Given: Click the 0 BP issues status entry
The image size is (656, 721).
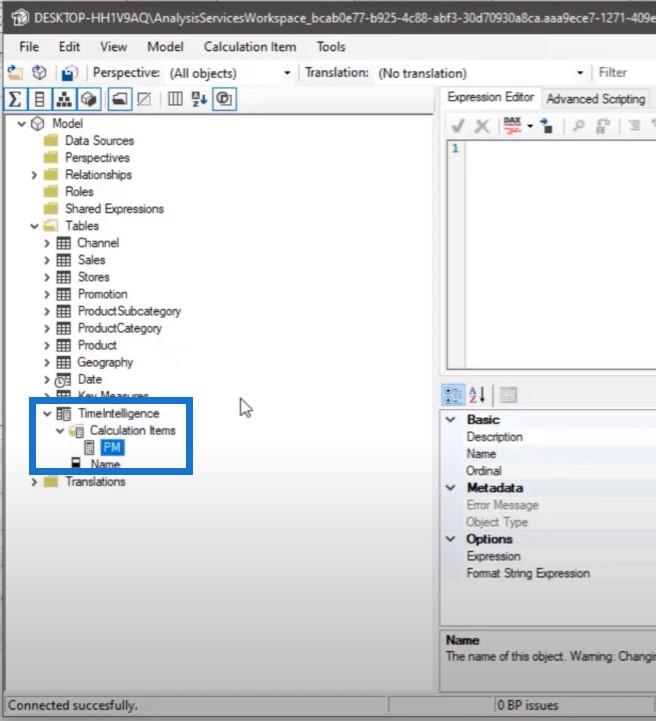Looking at the screenshot, I should pyautogui.click(x=528, y=705).
